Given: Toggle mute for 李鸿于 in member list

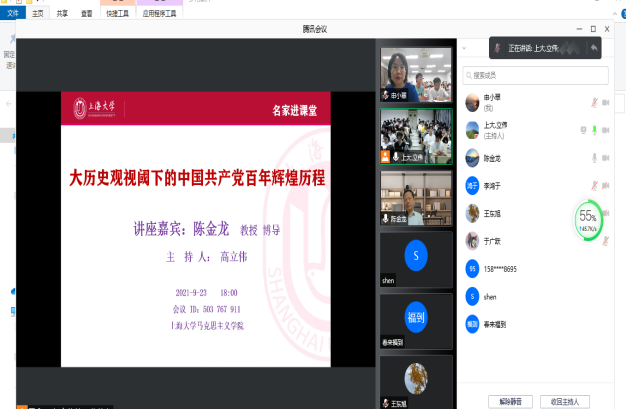Looking at the screenshot, I should click(594, 185).
